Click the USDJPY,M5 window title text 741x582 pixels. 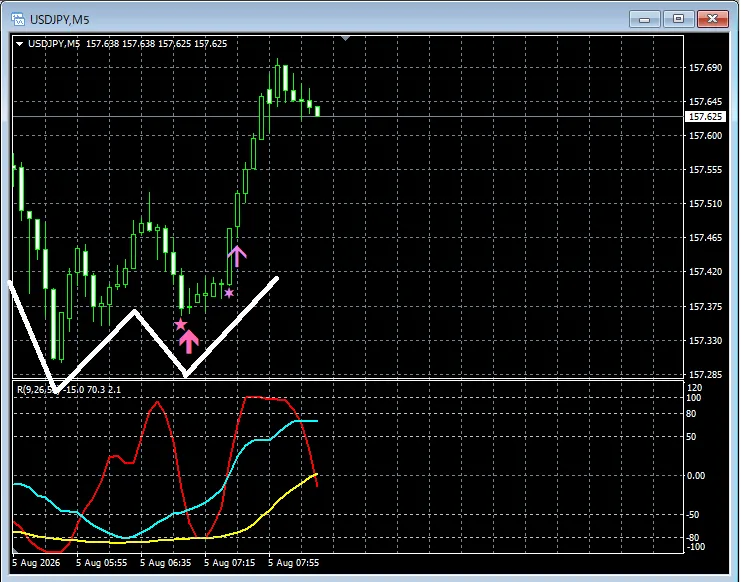(60, 20)
